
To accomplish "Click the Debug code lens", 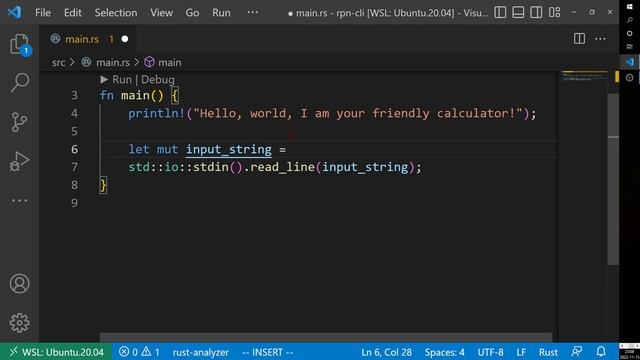I will (158, 80).
